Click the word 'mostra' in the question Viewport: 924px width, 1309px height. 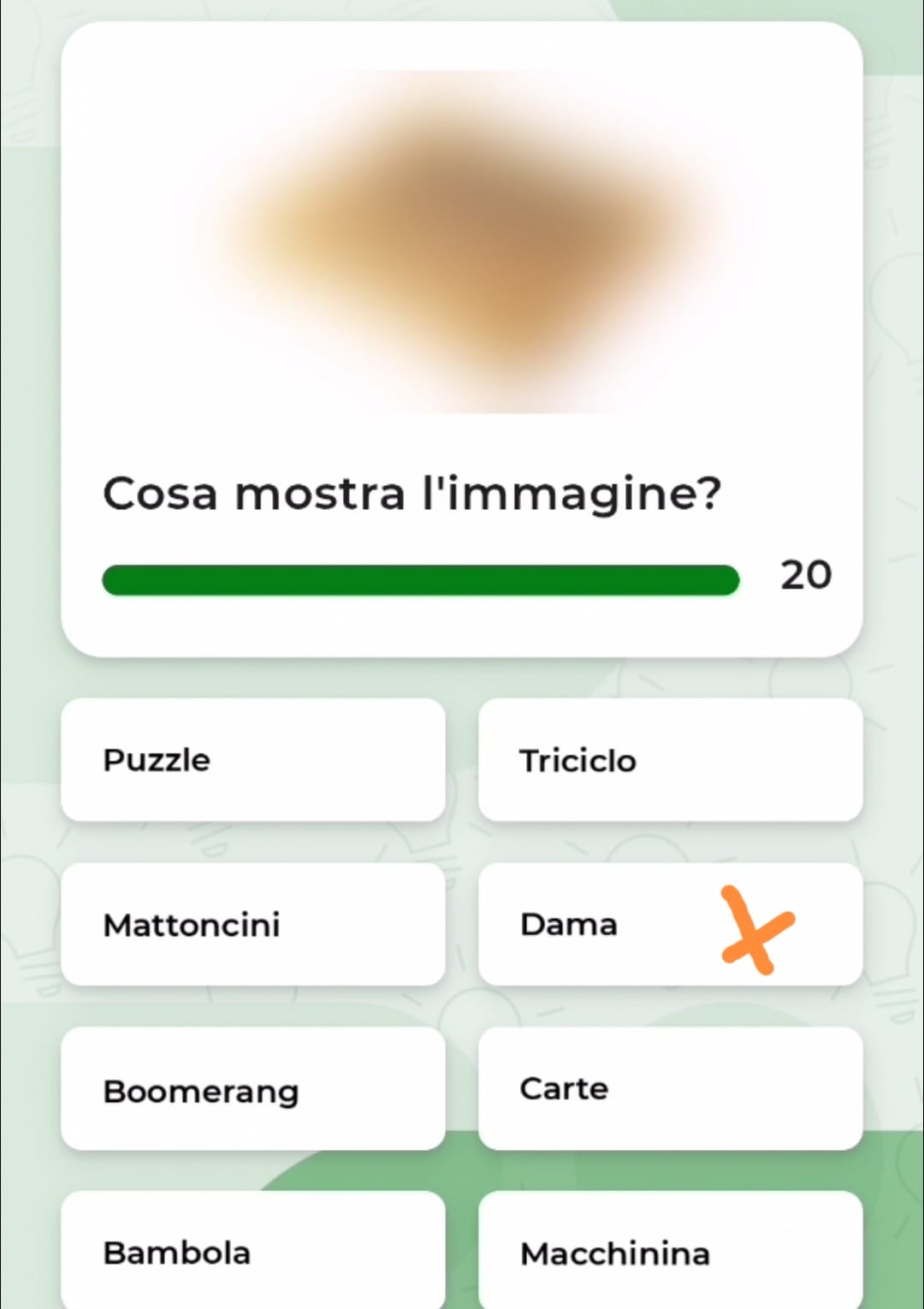320,495
